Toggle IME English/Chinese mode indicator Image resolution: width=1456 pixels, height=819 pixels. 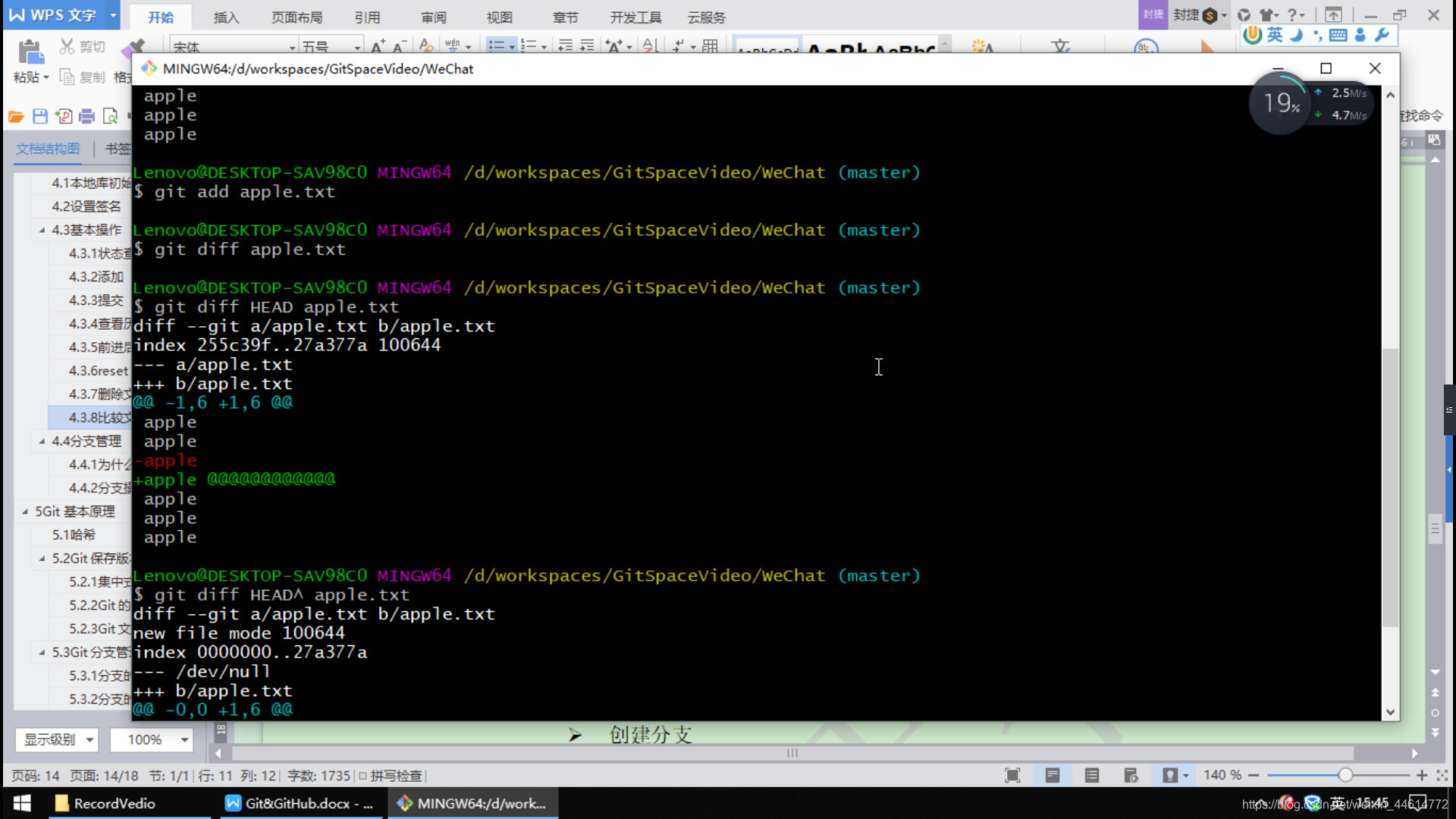(x=1275, y=35)
